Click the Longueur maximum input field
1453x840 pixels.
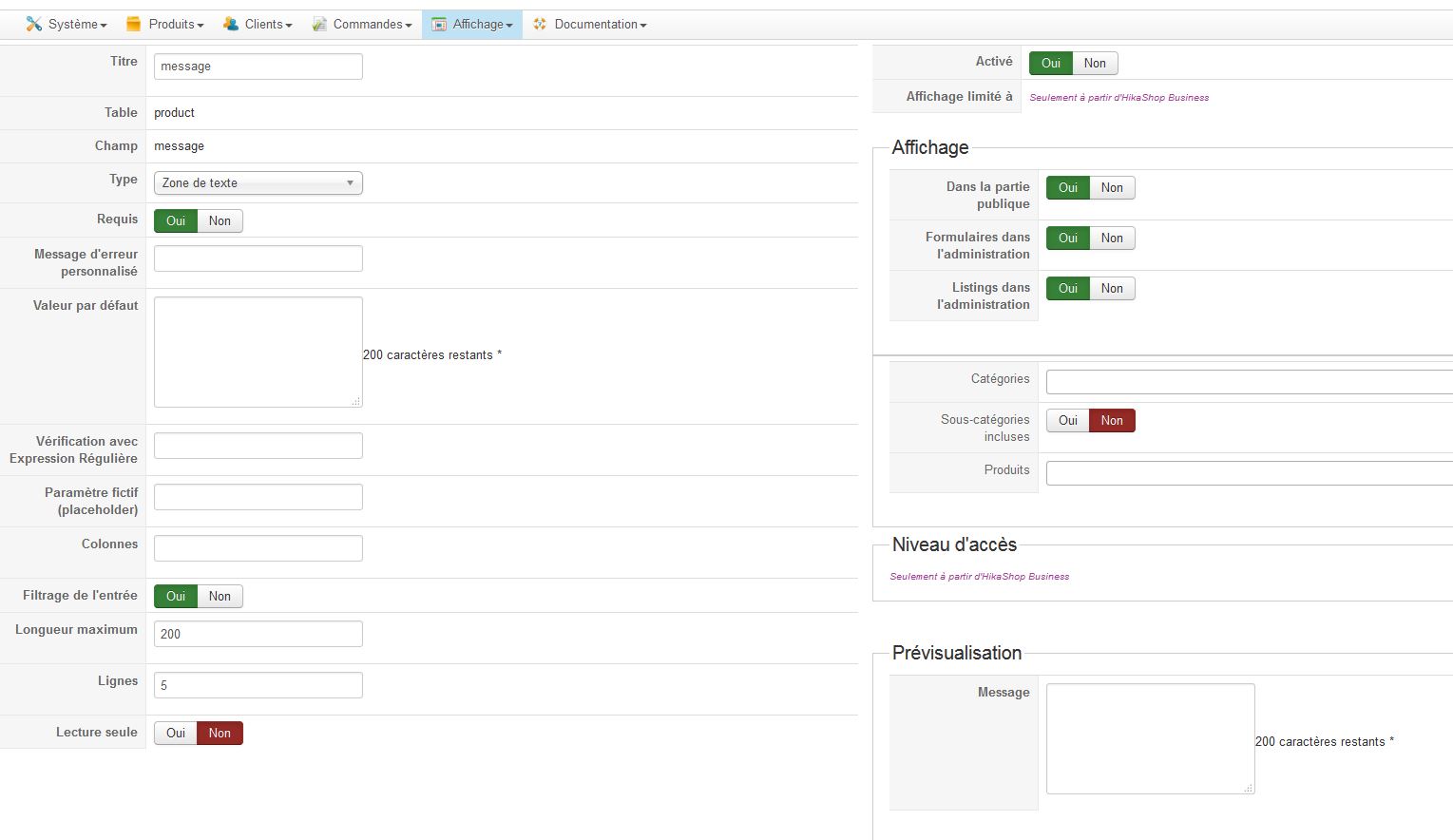tap(258, 634)
